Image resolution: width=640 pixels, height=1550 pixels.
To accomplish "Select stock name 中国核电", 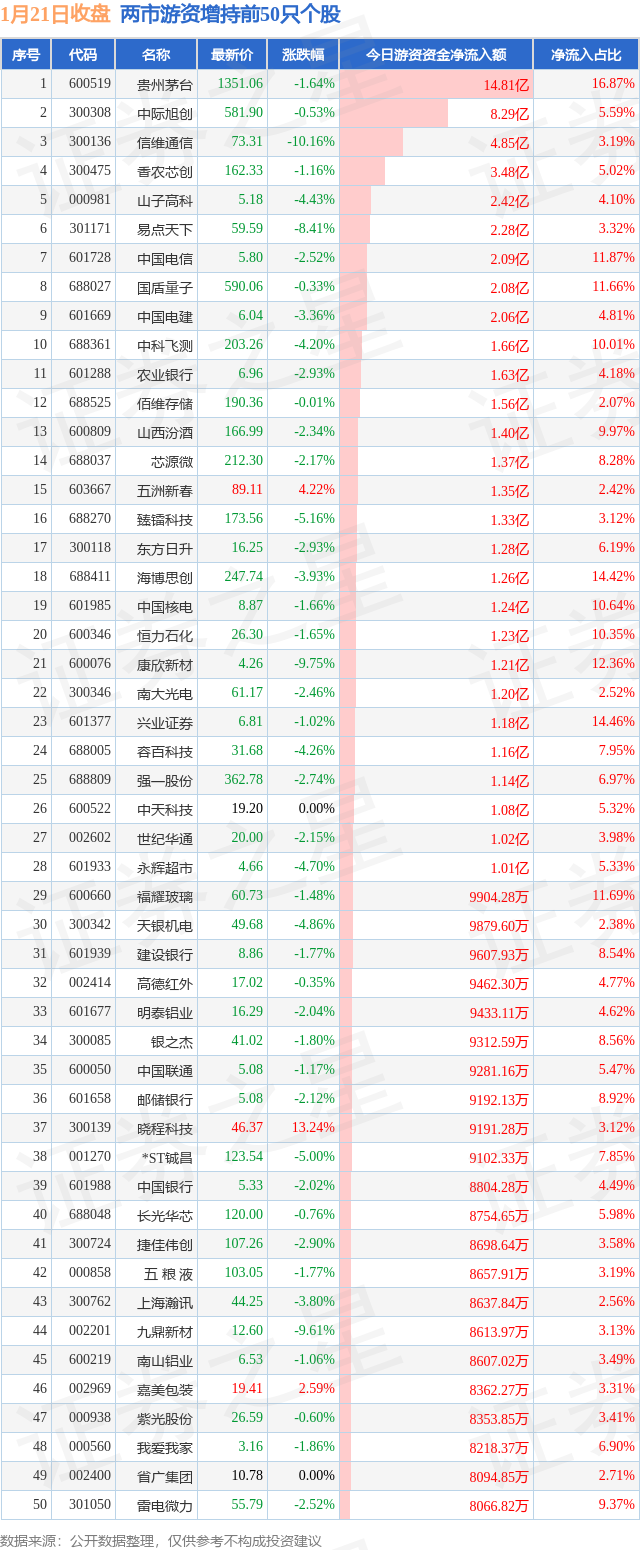I will (x=165, y=606).
